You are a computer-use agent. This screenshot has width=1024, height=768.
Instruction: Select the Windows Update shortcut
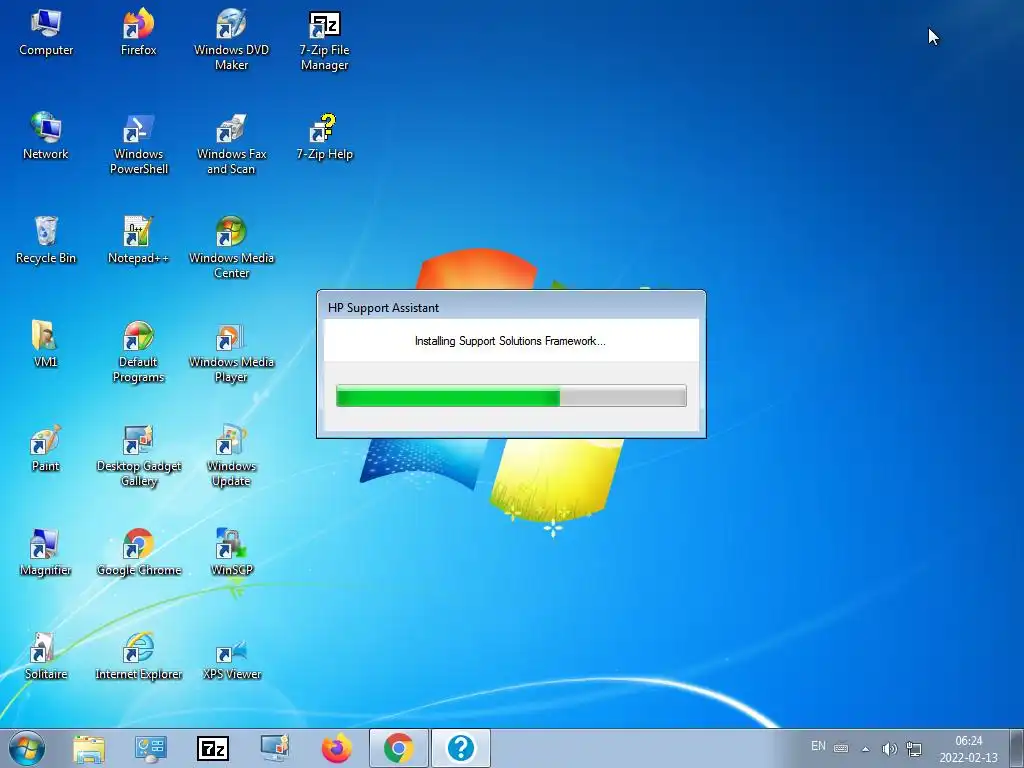[x=231, y=455]
